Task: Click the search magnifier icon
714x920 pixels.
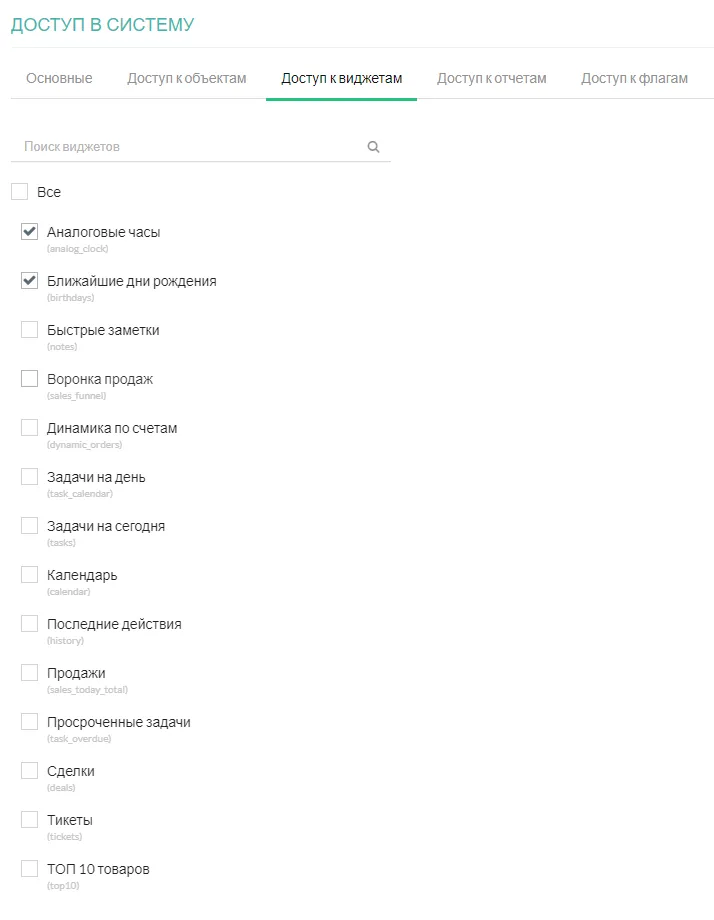Action: point(374,147)
